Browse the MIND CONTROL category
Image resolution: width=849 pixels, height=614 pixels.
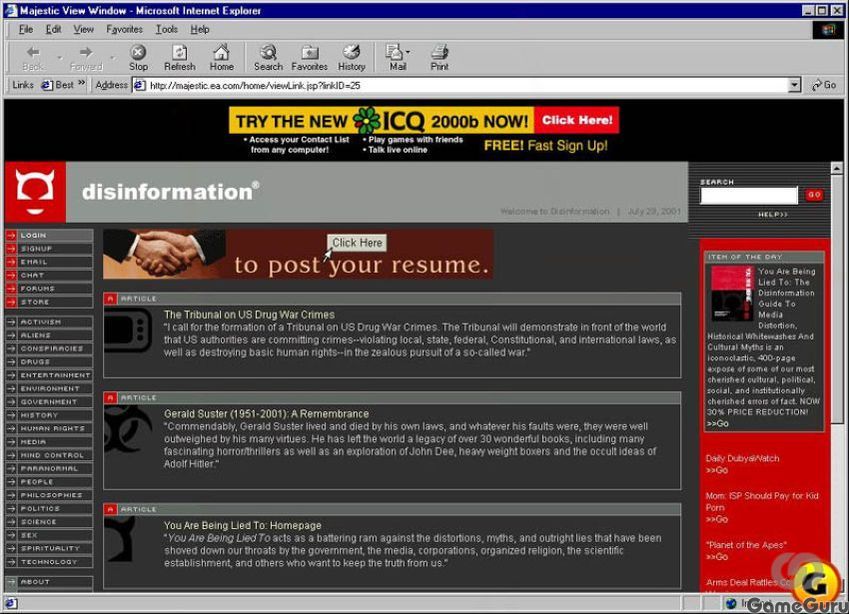click(x=49, y=455)
